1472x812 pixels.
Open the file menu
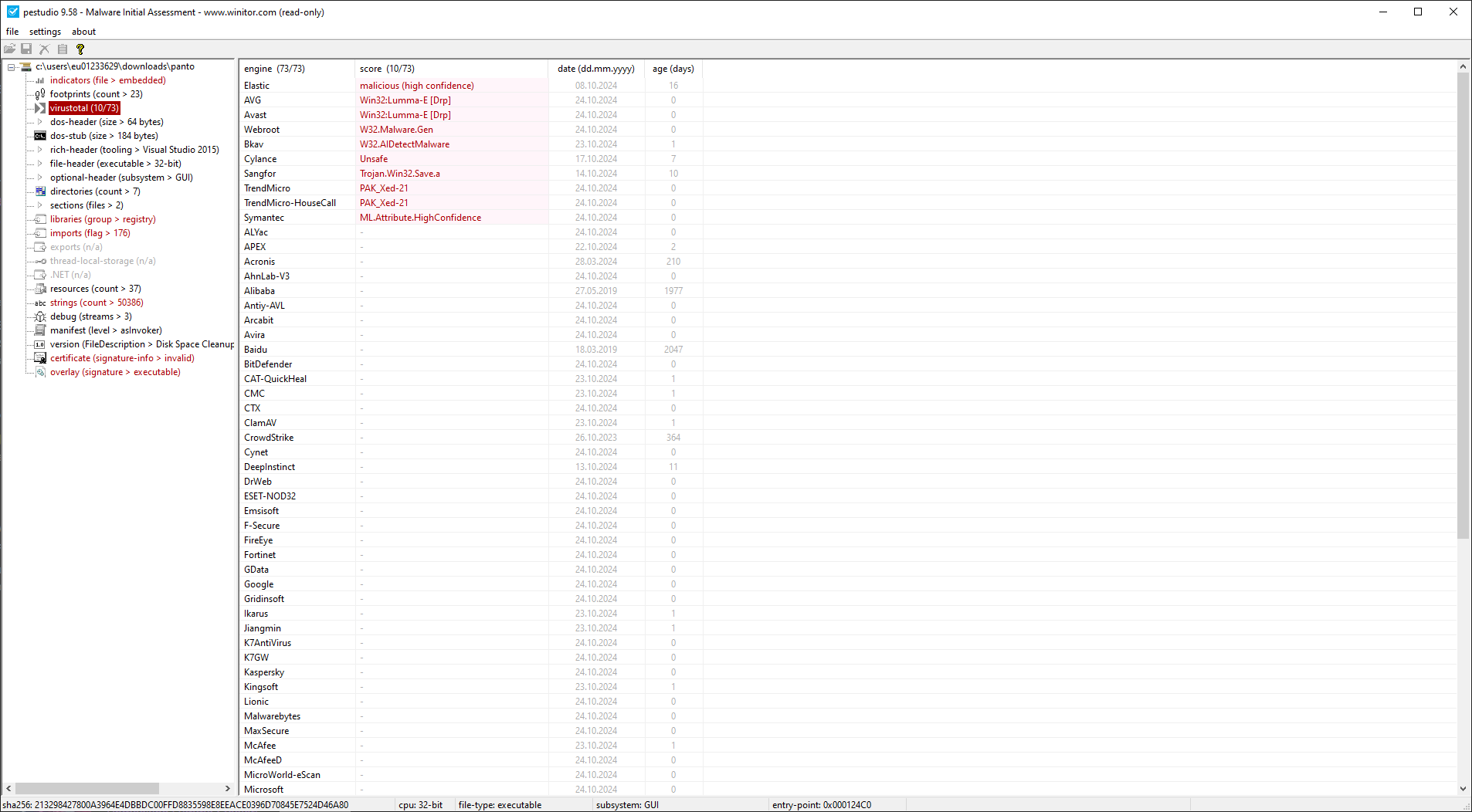pos(12,32)
